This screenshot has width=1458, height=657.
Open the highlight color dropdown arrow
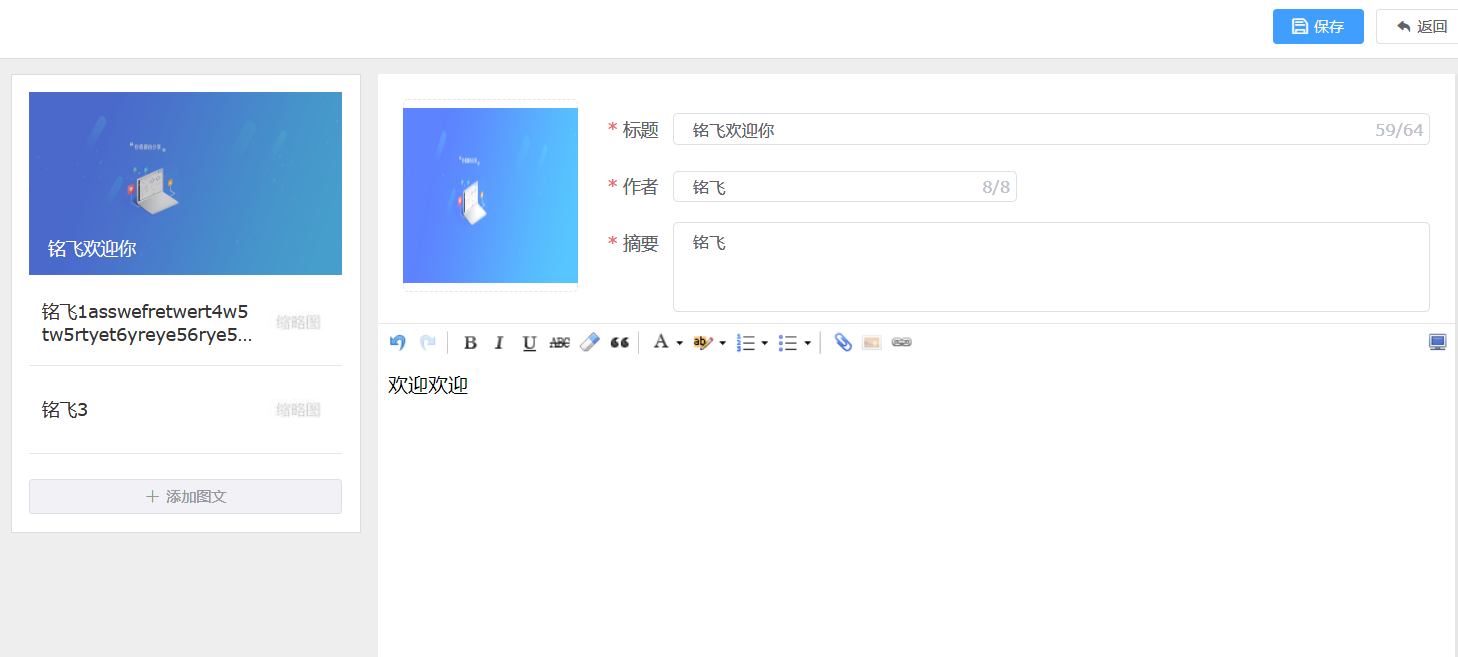[722, 344]
